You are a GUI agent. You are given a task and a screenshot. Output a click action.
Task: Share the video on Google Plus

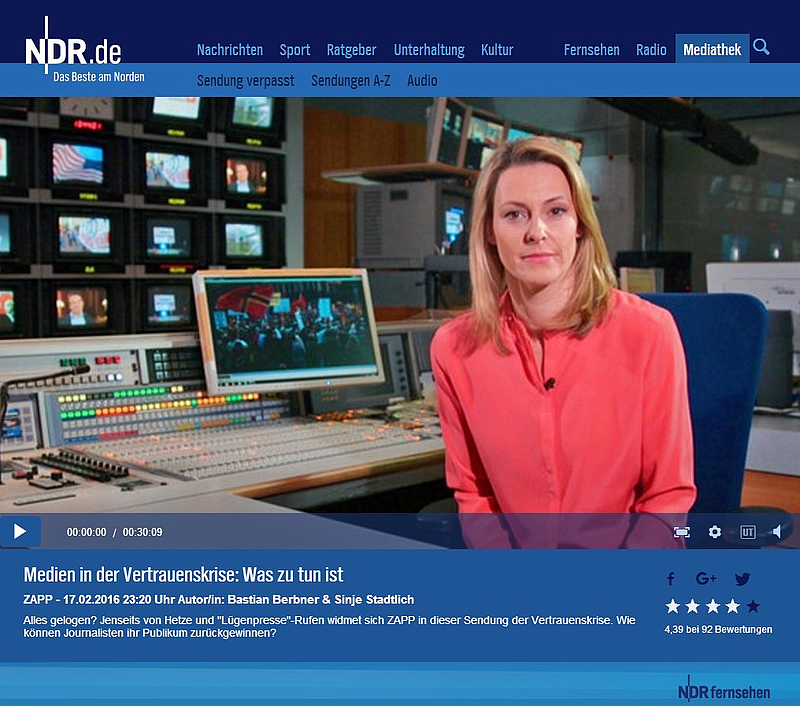coord(706,579)
